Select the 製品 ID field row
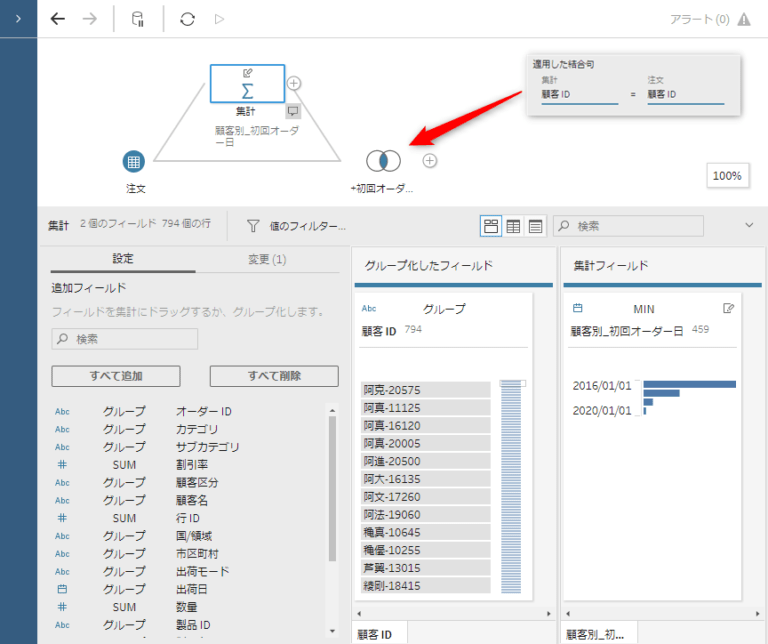The image size is (768, 644). tap(188, 625)
